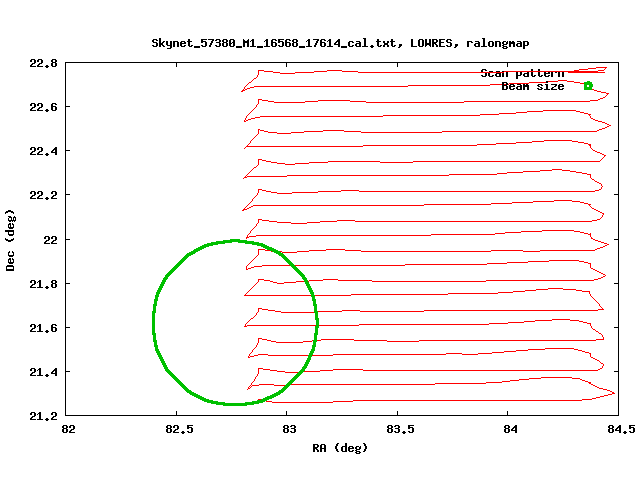Image resolution: width=640 pixels, height=480 pixels.
Task: Click the 84.5 tick label on RA axis
Action: coord(619,430)
